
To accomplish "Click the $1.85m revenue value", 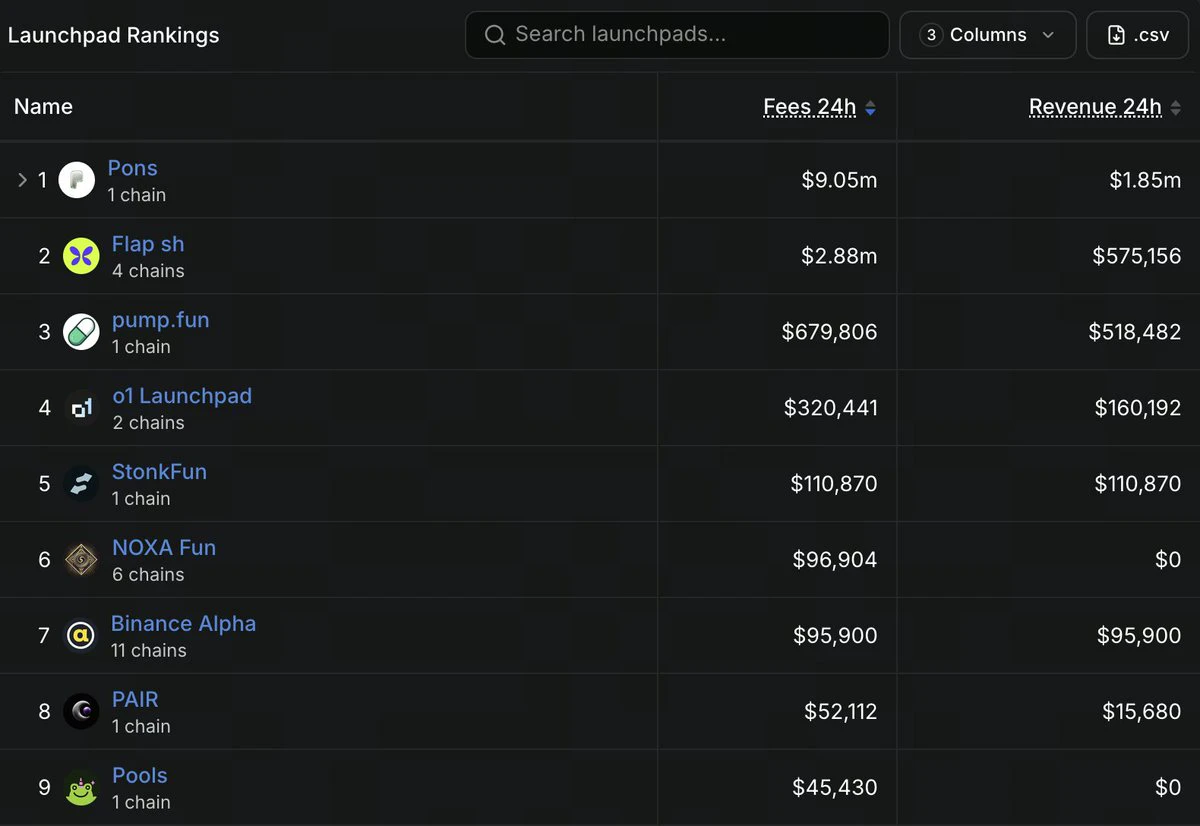I will click(x=1145, y=180).
